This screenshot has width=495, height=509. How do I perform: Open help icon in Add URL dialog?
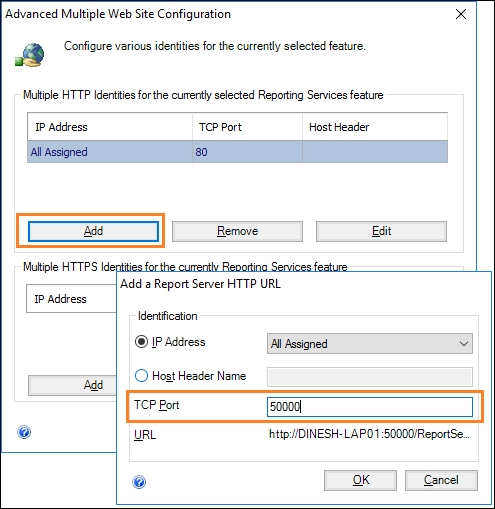pos(139,482)
